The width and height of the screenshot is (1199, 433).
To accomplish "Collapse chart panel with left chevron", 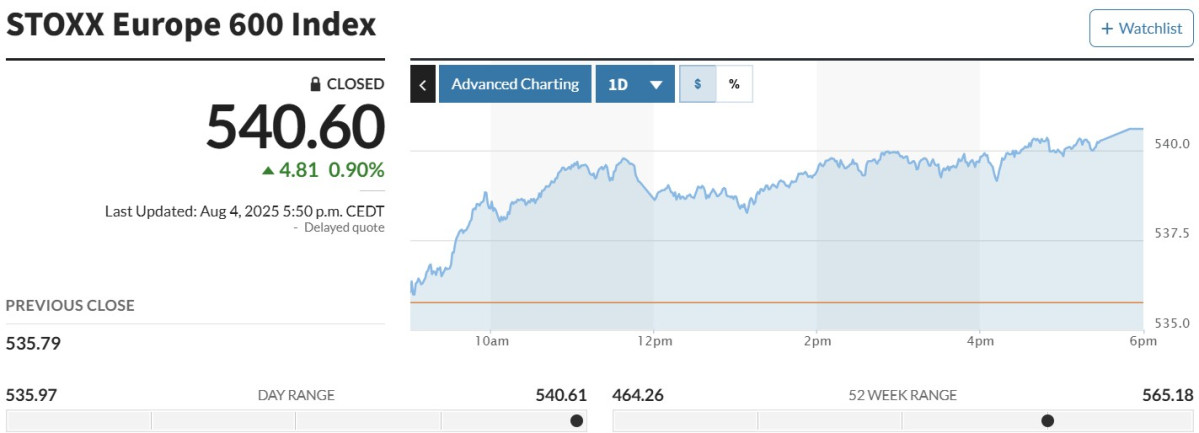I will 422,84.
